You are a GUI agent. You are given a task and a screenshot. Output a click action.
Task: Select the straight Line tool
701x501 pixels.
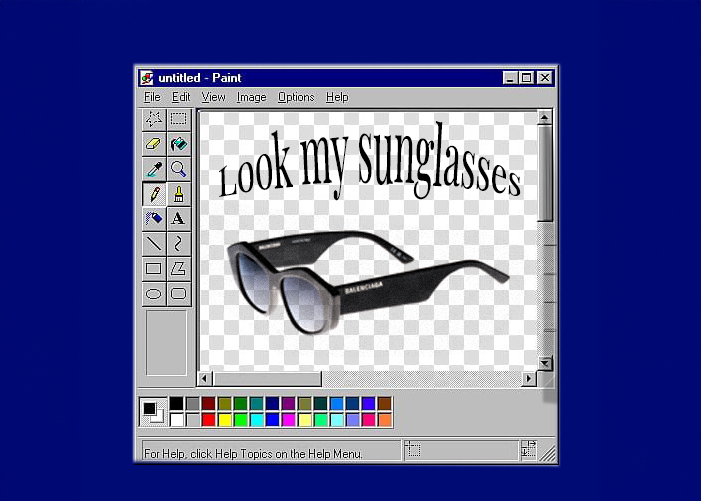click(x=154, y=243)
